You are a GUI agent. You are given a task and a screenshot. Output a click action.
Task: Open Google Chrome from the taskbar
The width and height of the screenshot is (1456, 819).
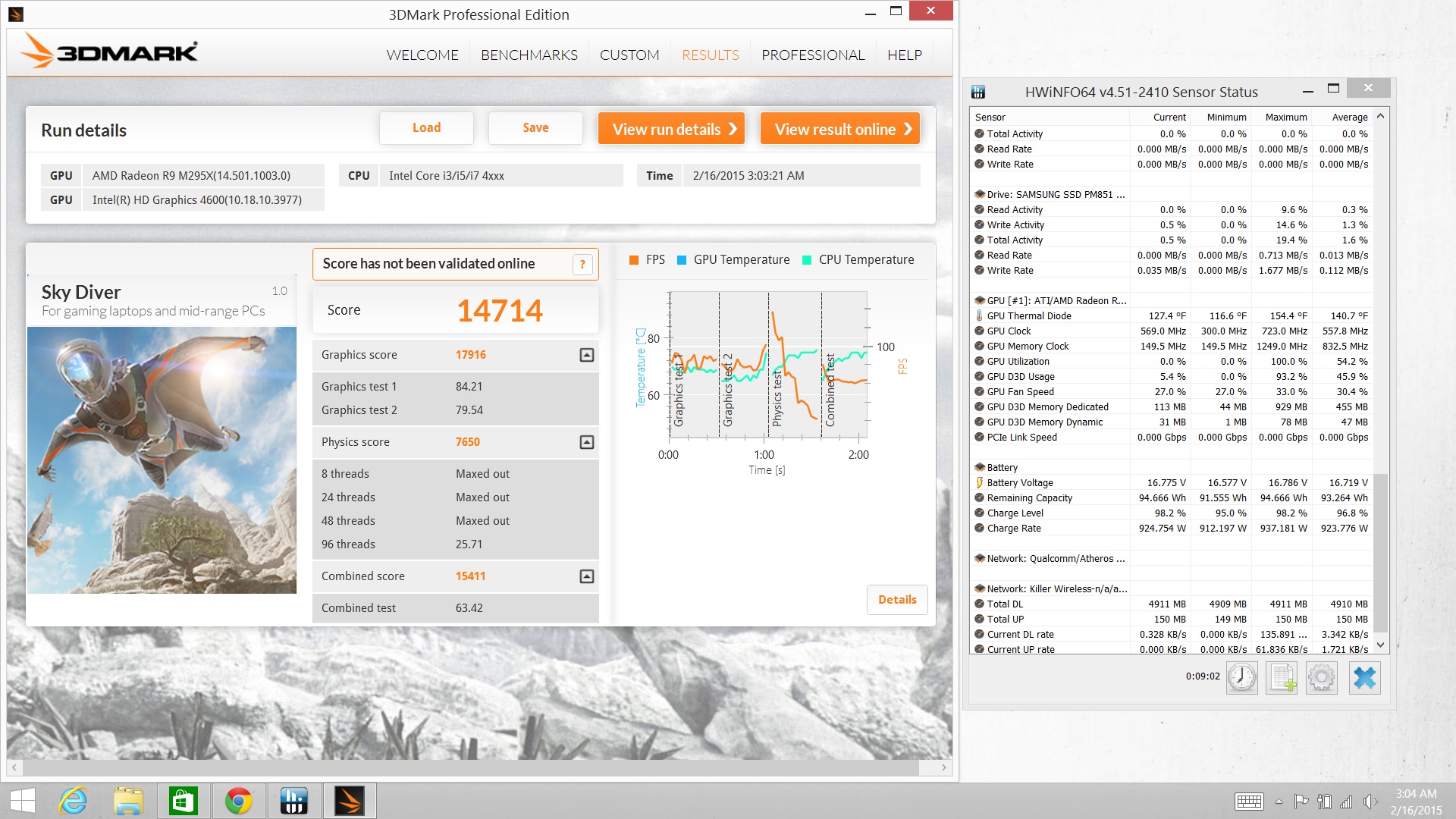[238, 801]
